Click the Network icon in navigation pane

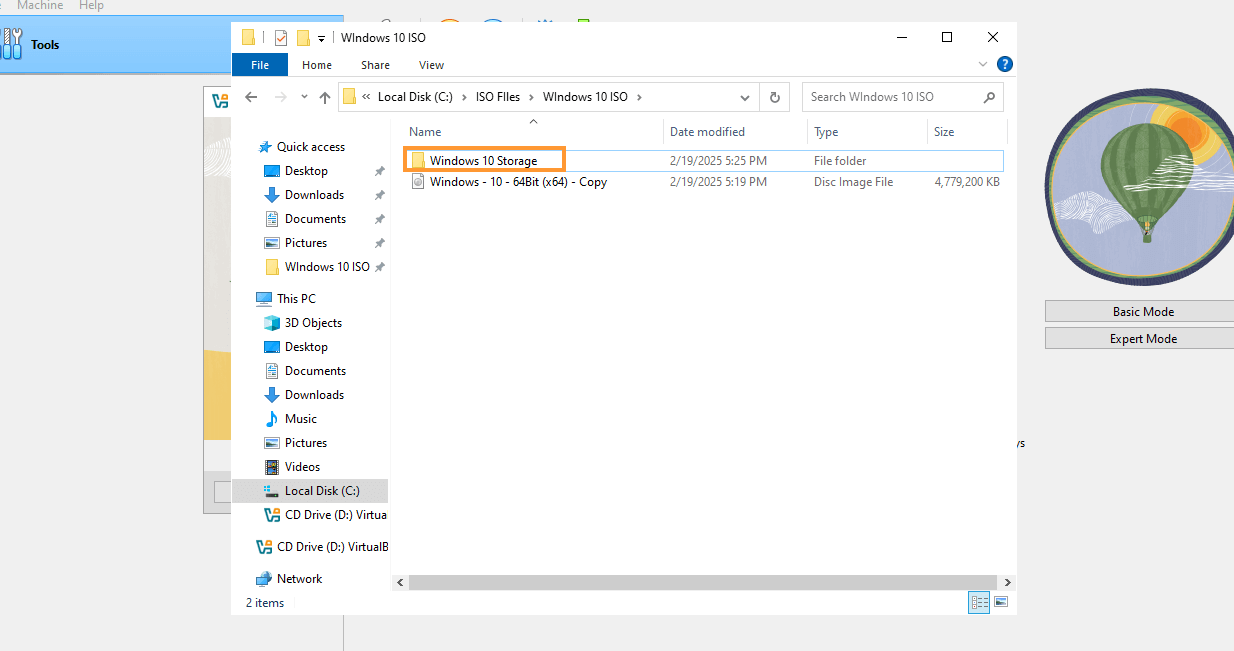(x=264, y=579)
